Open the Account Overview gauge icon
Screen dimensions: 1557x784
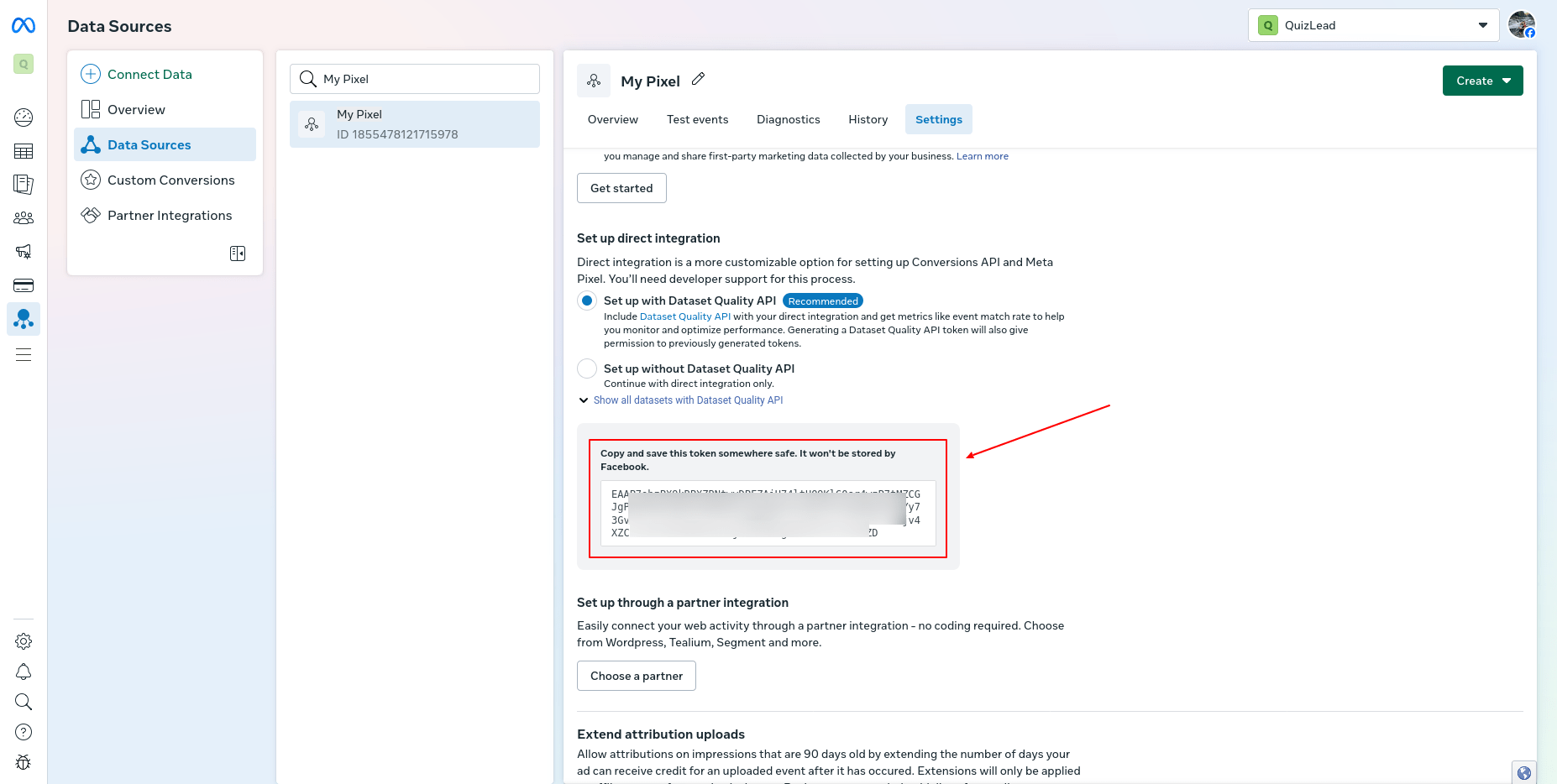24,118
